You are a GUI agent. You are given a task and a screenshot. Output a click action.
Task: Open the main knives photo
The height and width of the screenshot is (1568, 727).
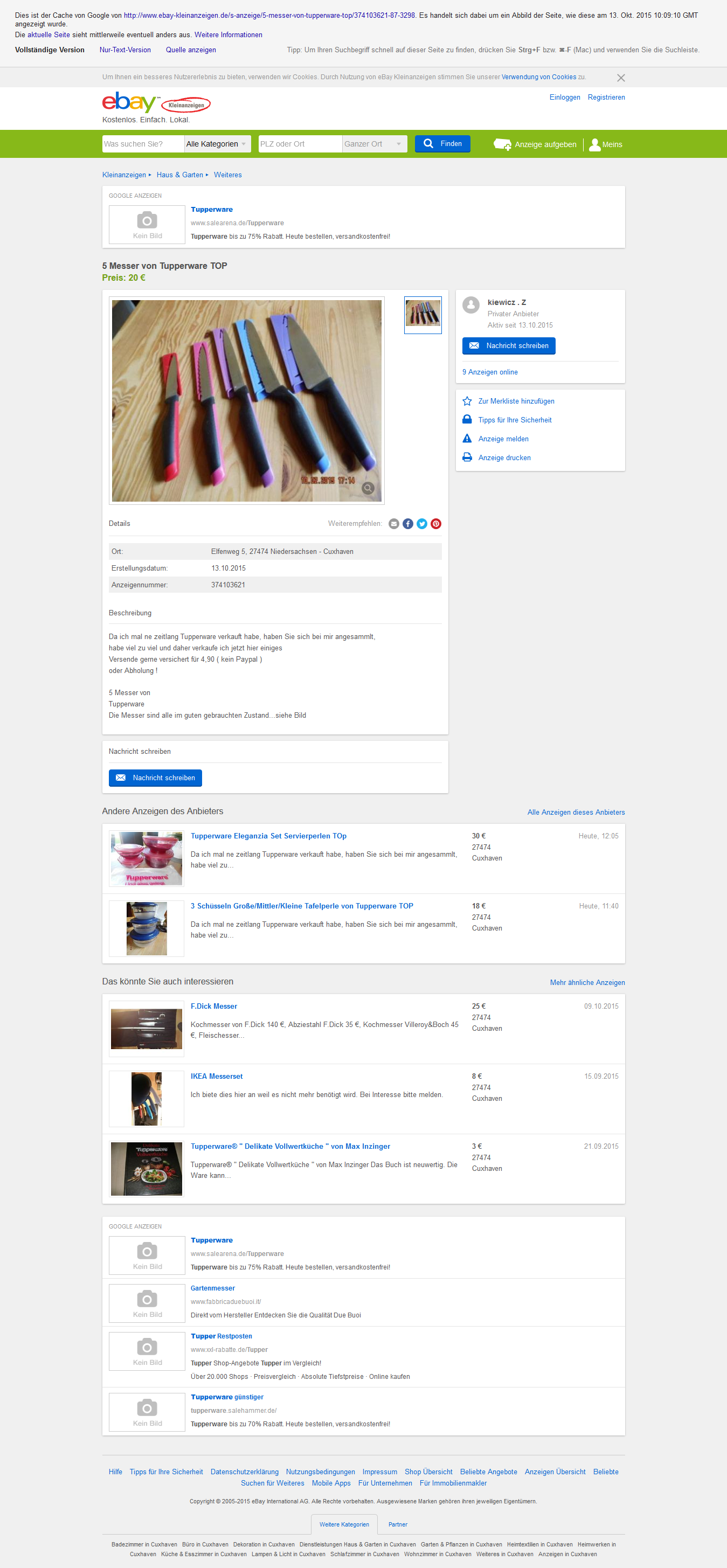(247, 400)
